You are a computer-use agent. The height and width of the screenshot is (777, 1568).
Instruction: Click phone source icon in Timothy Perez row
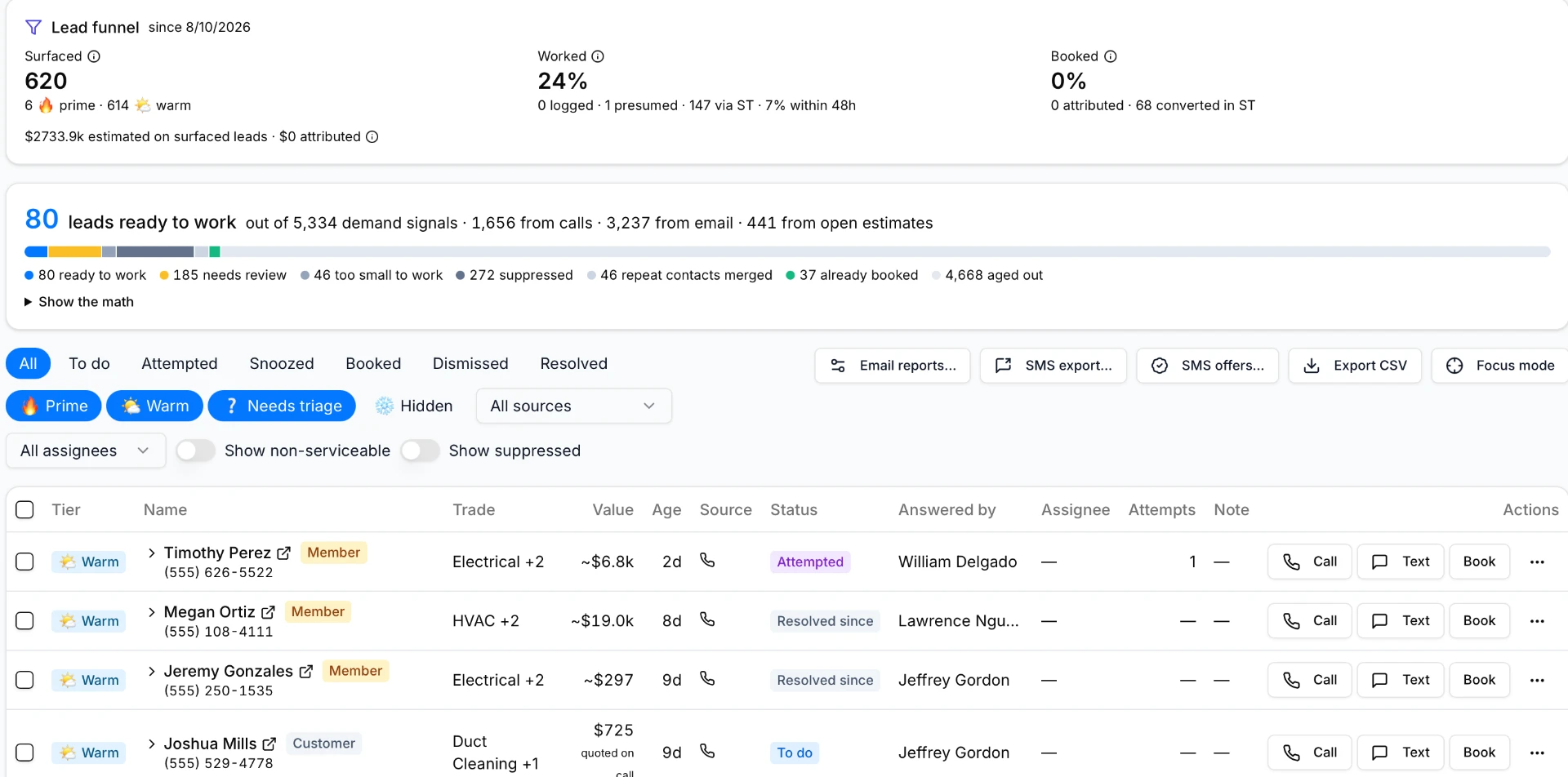[707, 560]
